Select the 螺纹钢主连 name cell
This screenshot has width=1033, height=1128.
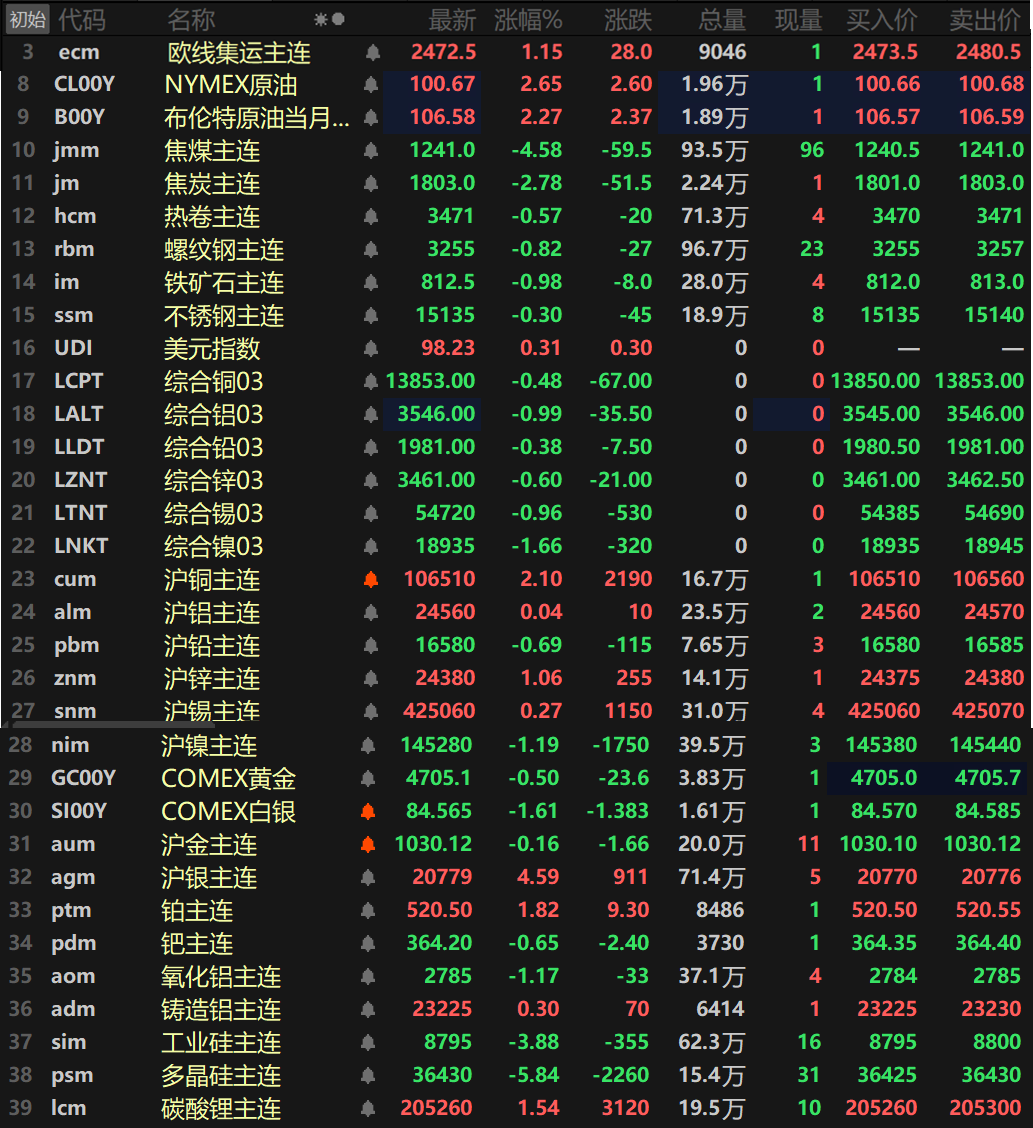[224, 250]
